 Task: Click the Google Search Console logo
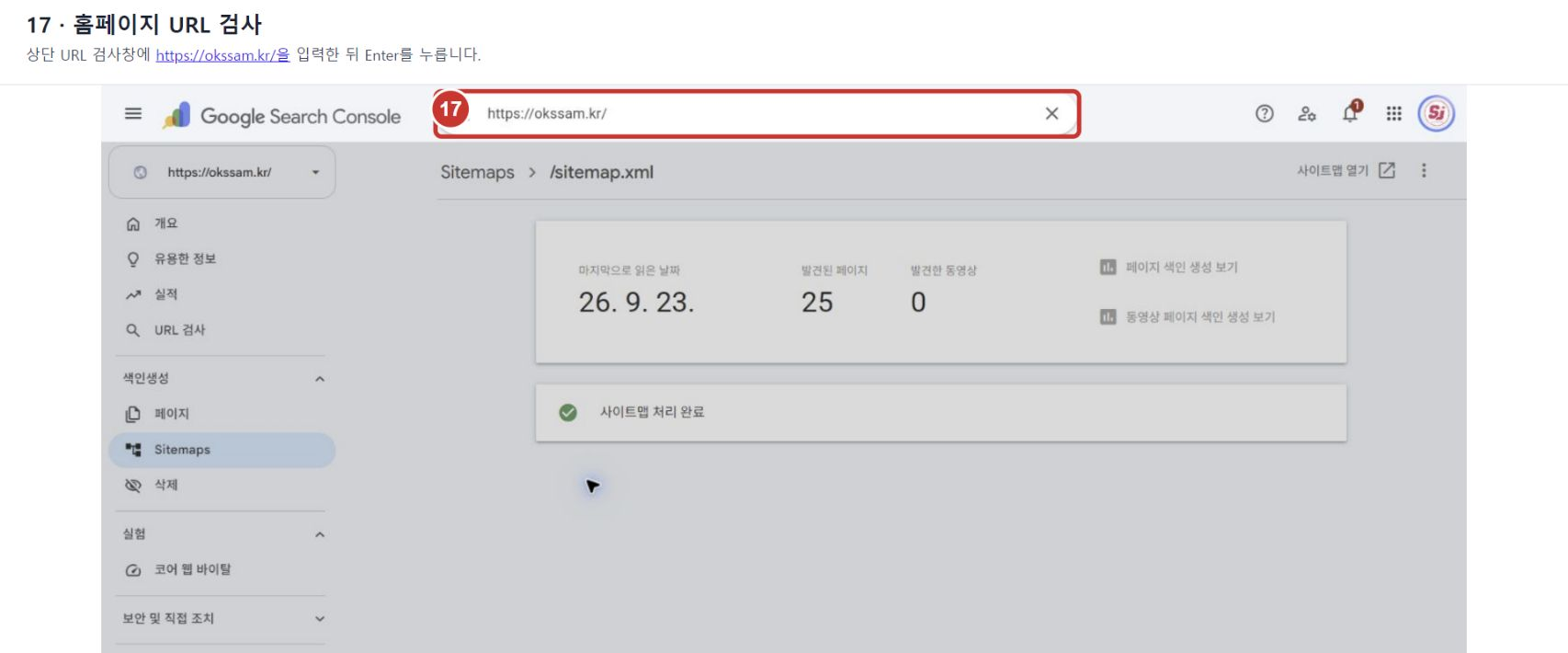(x=281, y=116)
